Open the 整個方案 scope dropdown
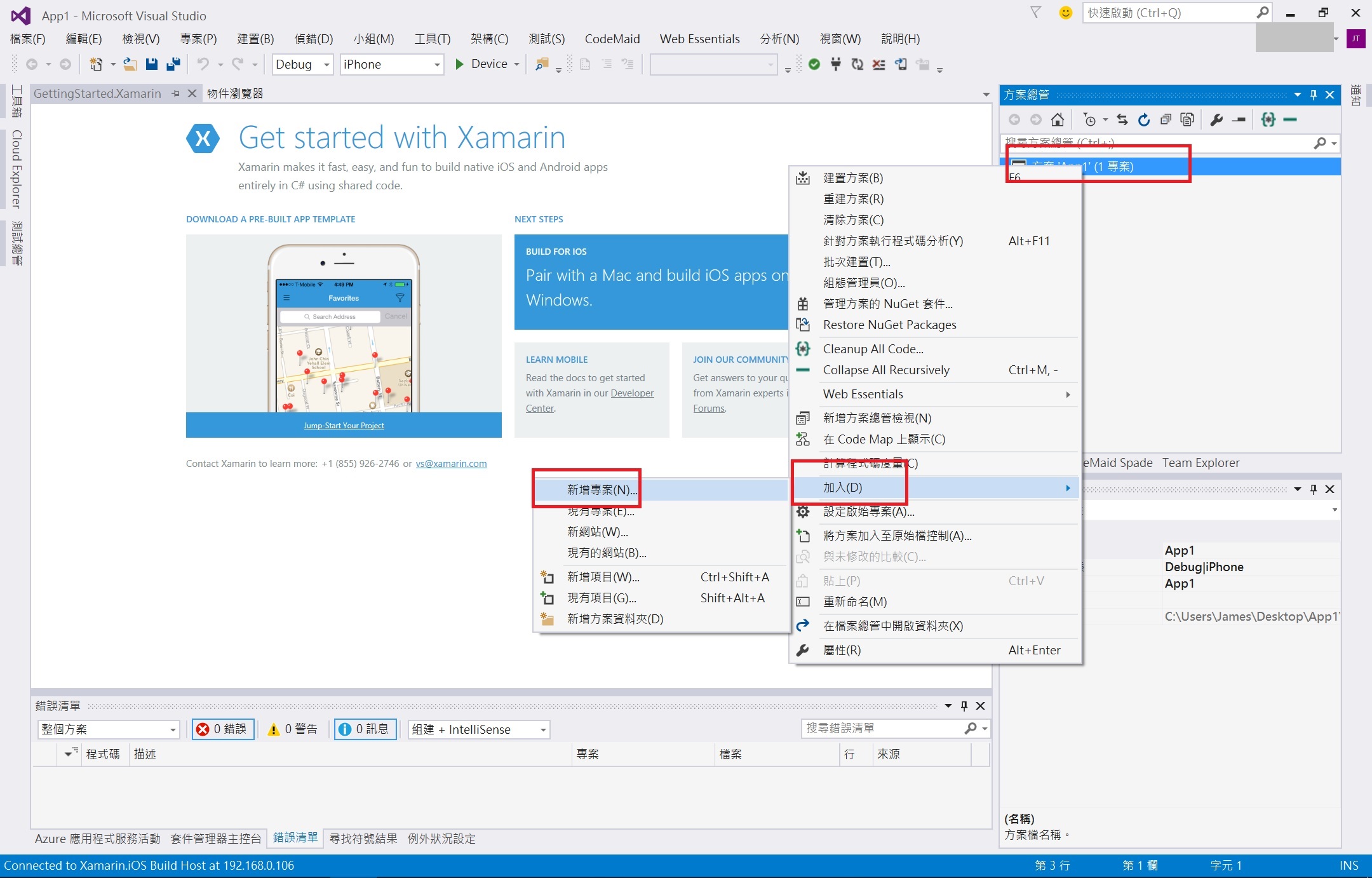Image resolution: width=1372 pixels, height=878 pixels. (109, 729)
